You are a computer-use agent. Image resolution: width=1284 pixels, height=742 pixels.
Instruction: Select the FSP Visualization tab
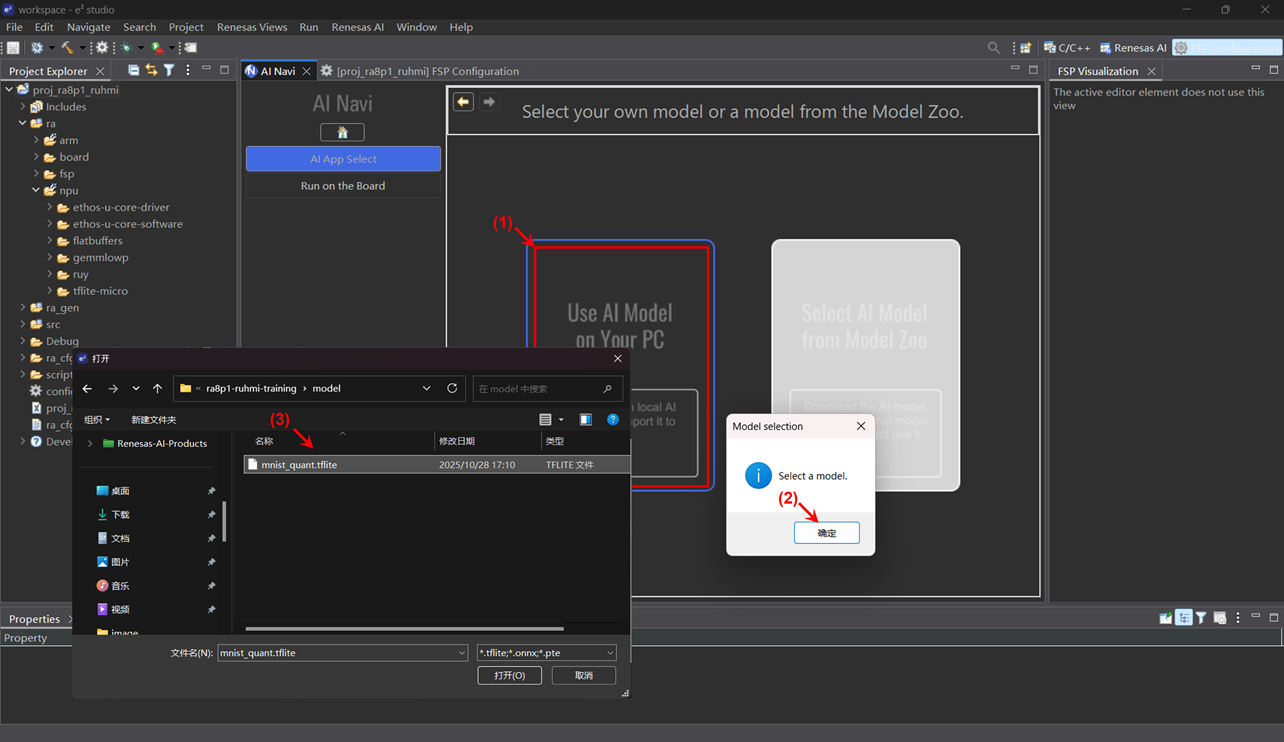[x=1098, y=71]
